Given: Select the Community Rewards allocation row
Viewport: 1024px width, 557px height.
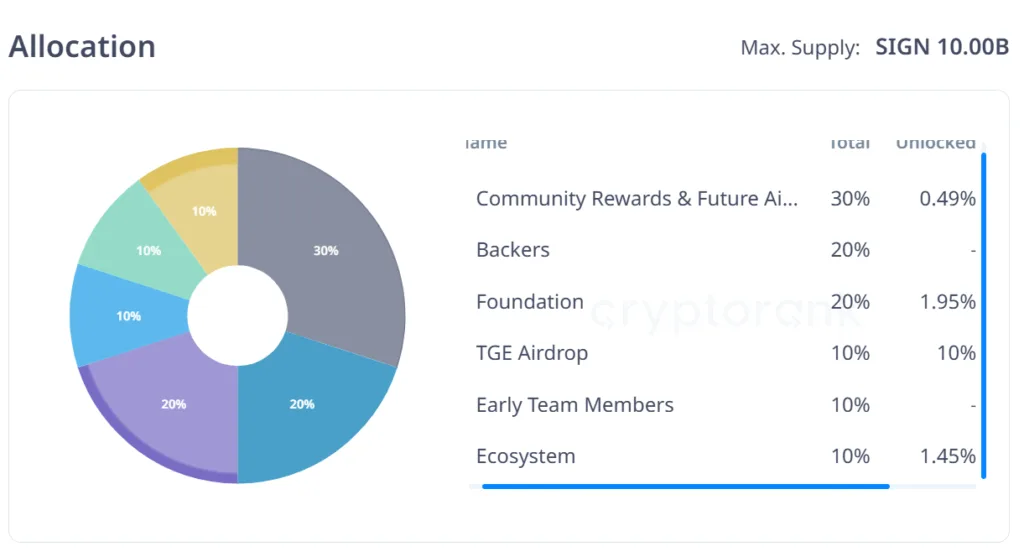Looking at the screenshot, I should [x=637, y=198].
